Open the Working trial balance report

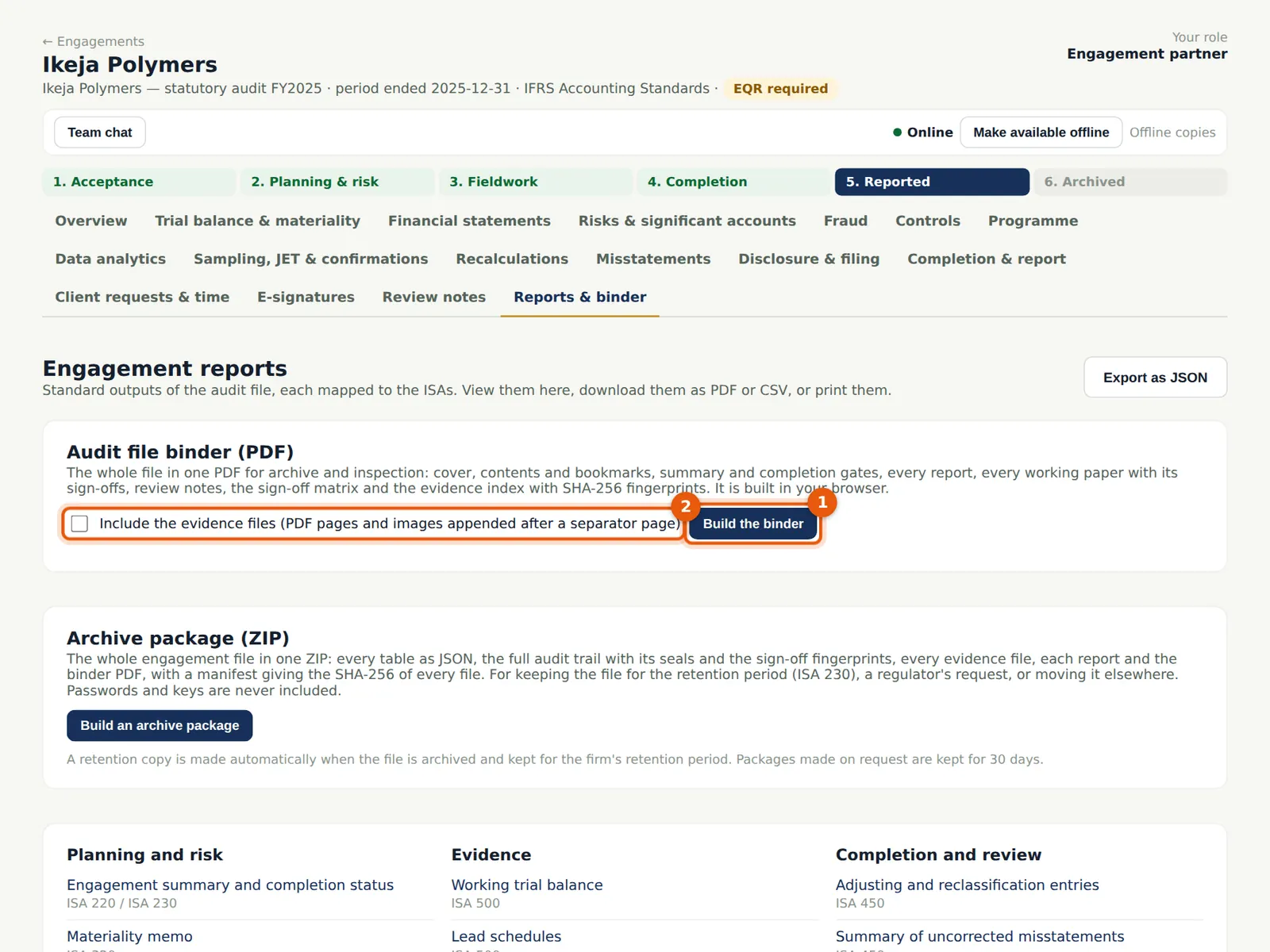(x=527, y=885)
